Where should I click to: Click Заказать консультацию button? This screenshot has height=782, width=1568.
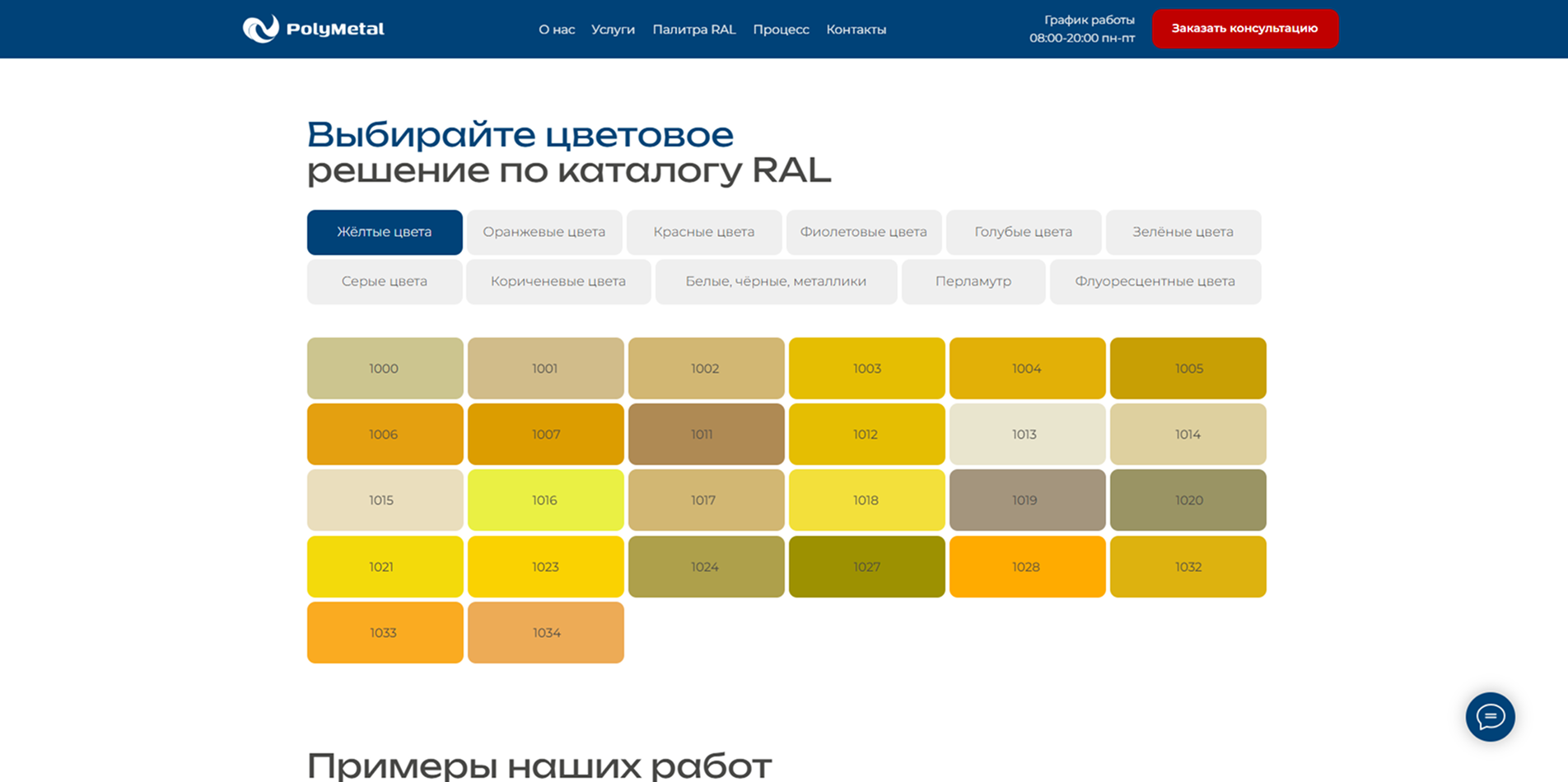(1244, 27)
